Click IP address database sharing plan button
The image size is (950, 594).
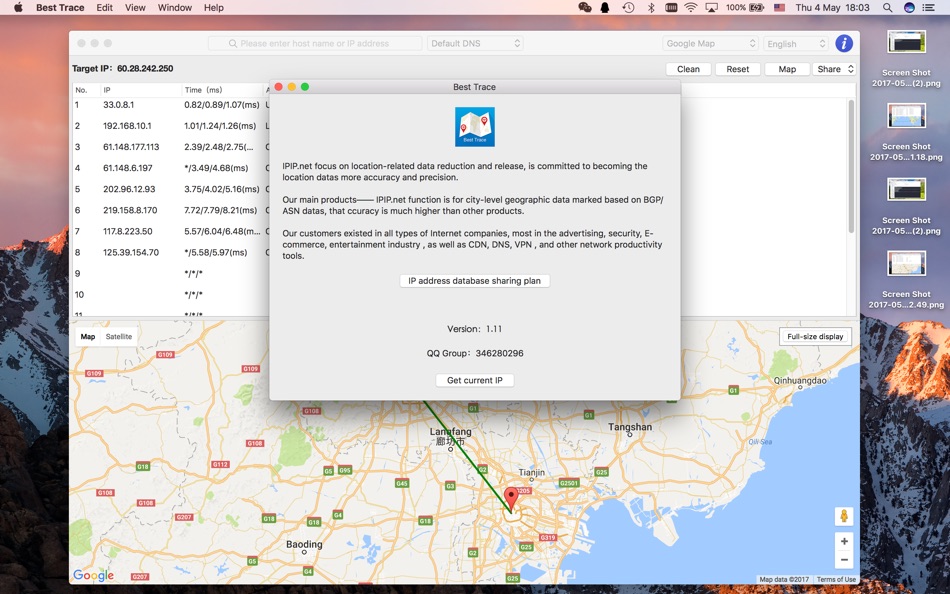(x=474, y=281)
